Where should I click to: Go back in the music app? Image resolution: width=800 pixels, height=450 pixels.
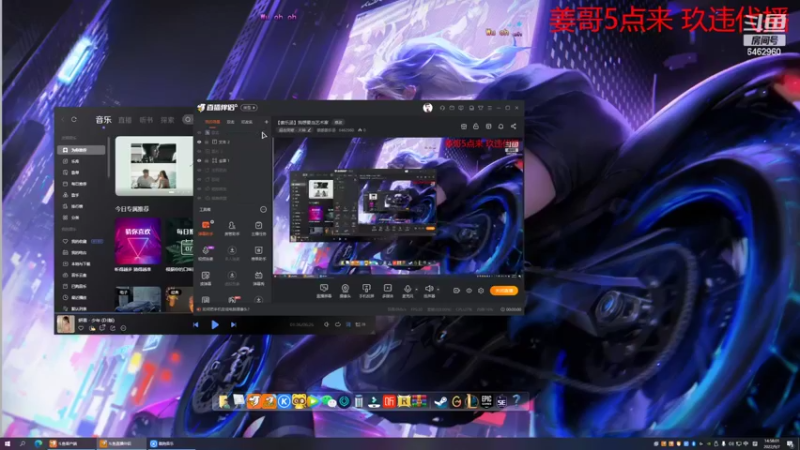pyautogui.click(x=63, y=119)
